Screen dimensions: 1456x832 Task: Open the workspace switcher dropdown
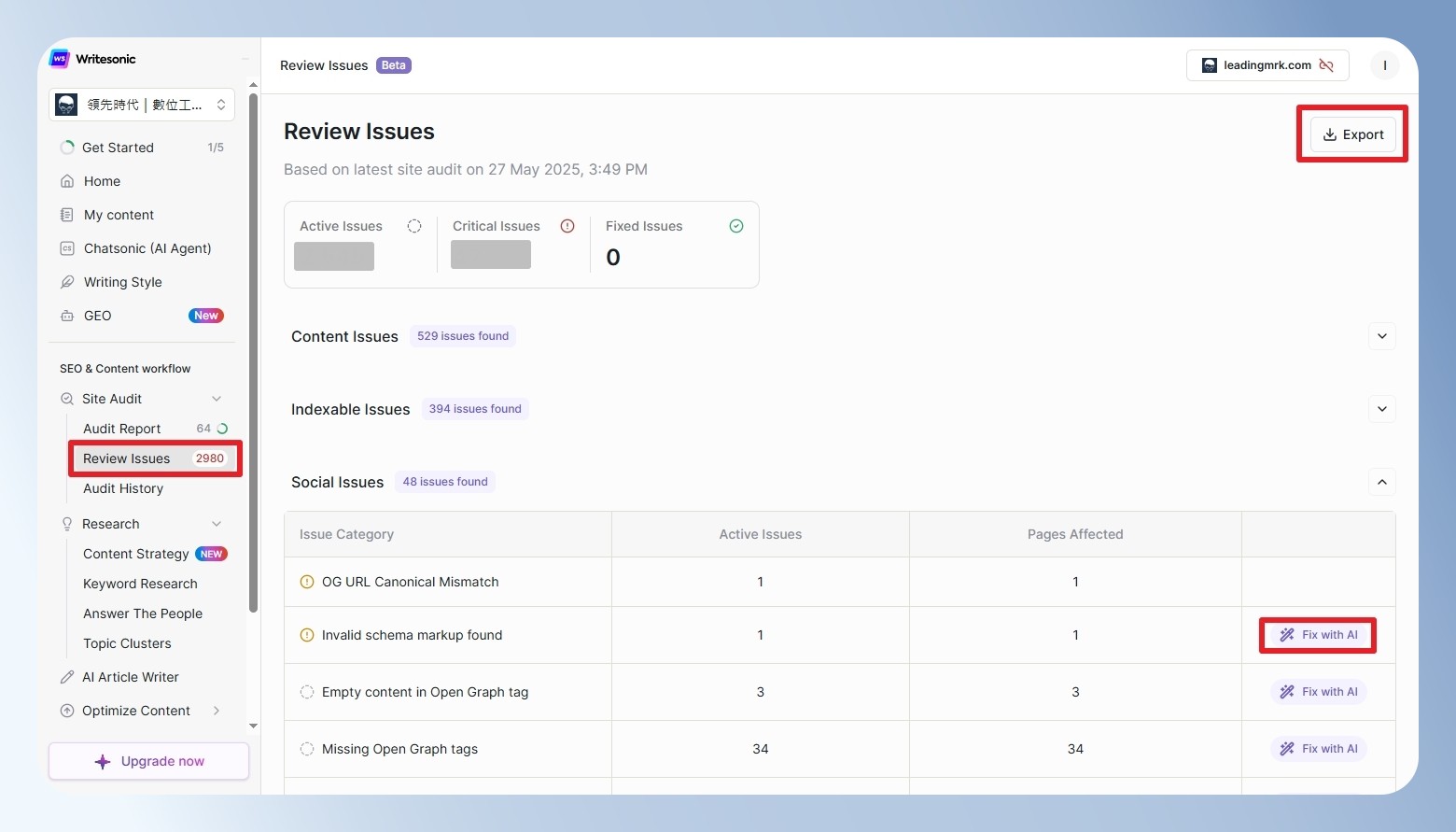142,105
